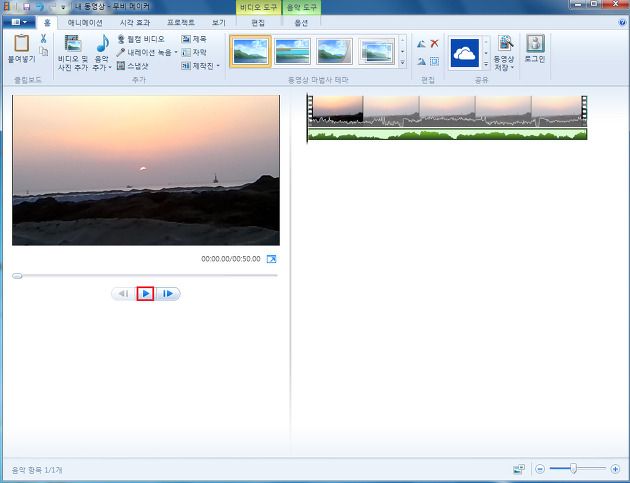
Task: Click the Add music (음악 추가) note icon
Action: 102,43
